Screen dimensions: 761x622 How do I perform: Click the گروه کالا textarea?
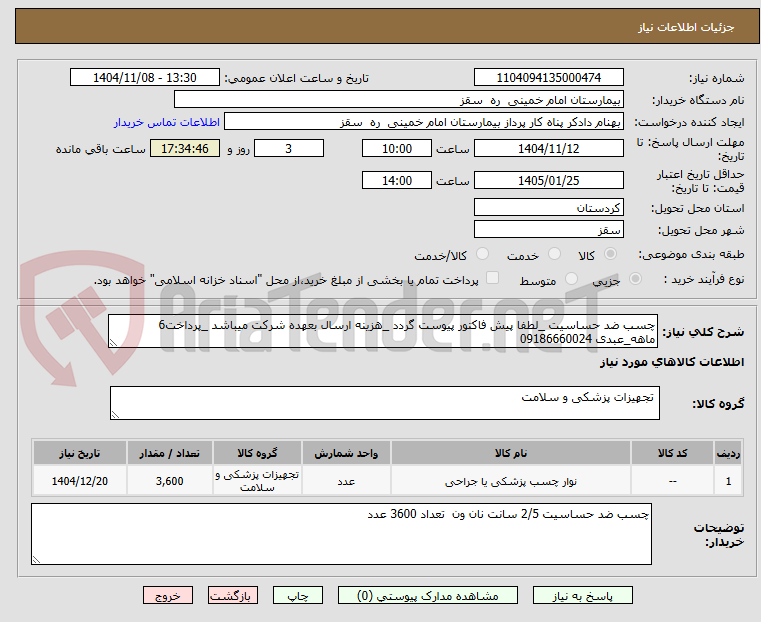point(384,403)
